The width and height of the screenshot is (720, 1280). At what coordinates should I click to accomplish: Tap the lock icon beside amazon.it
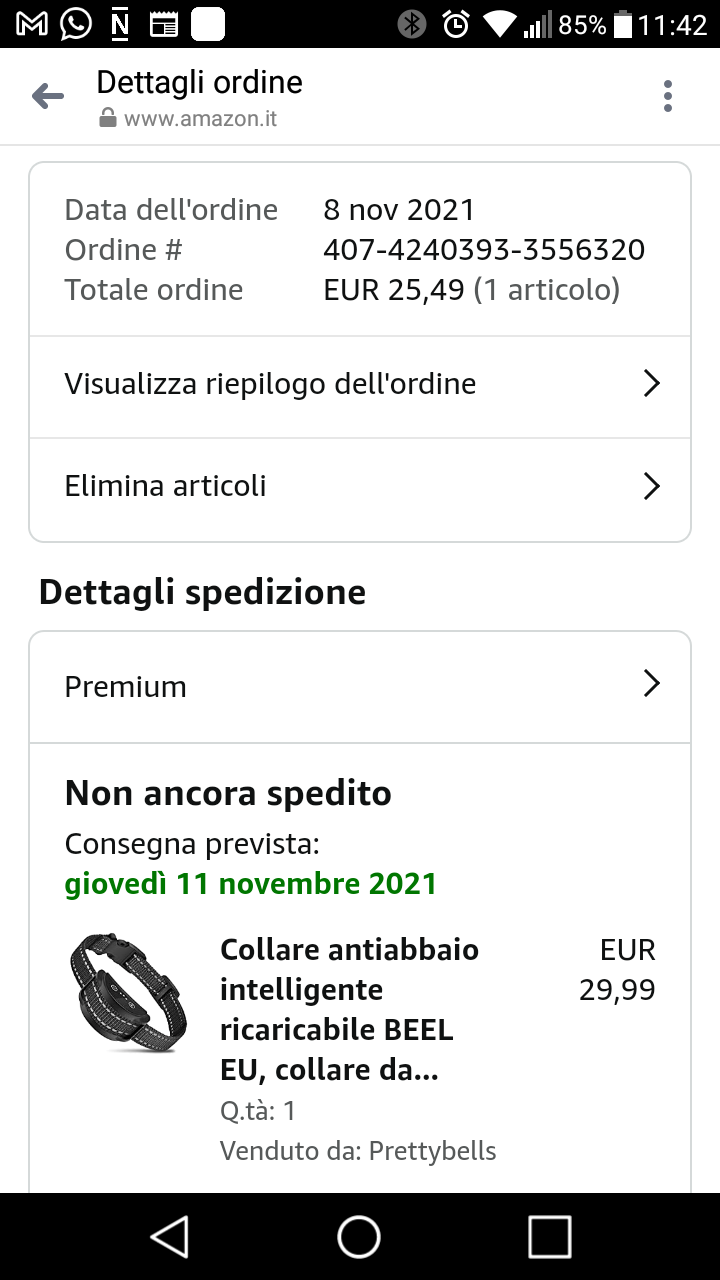coord(108,119)
